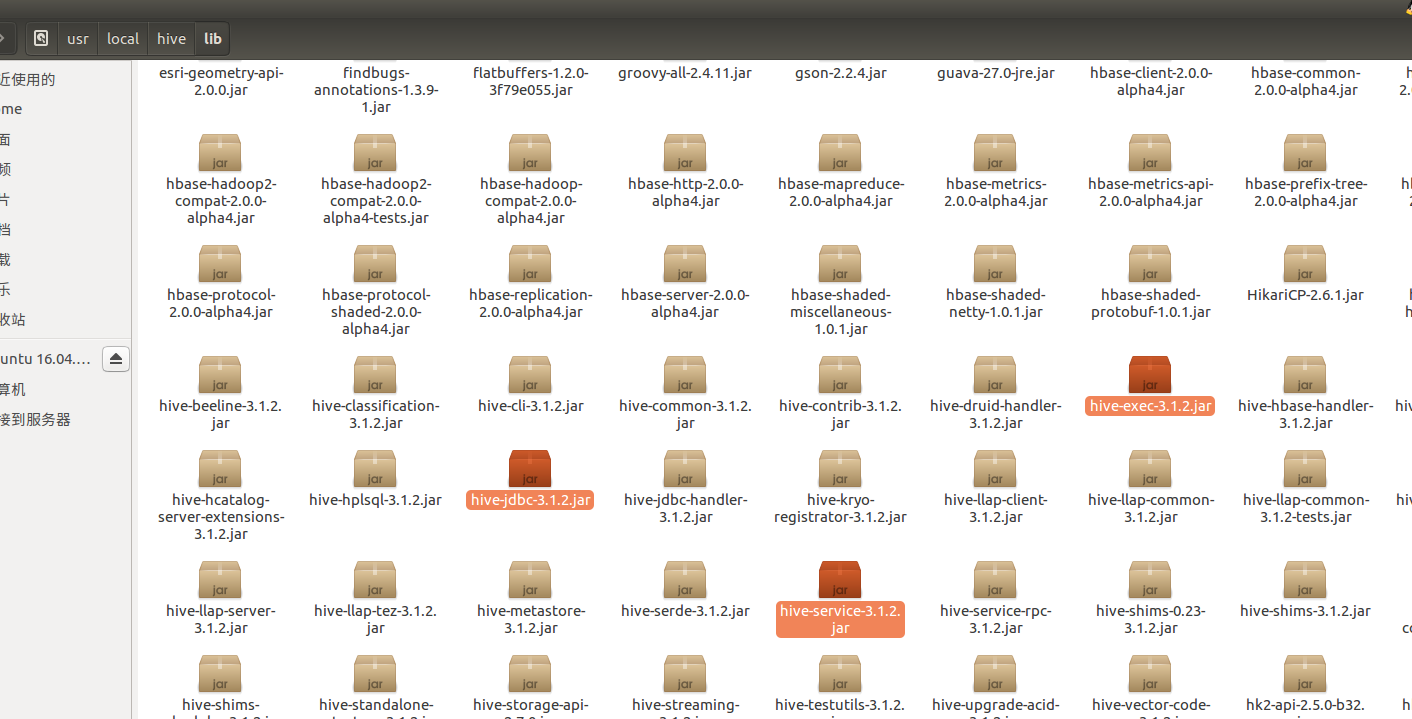Open Recent files in sidebar
The image size is (1412, 719).
click(28, 80)
